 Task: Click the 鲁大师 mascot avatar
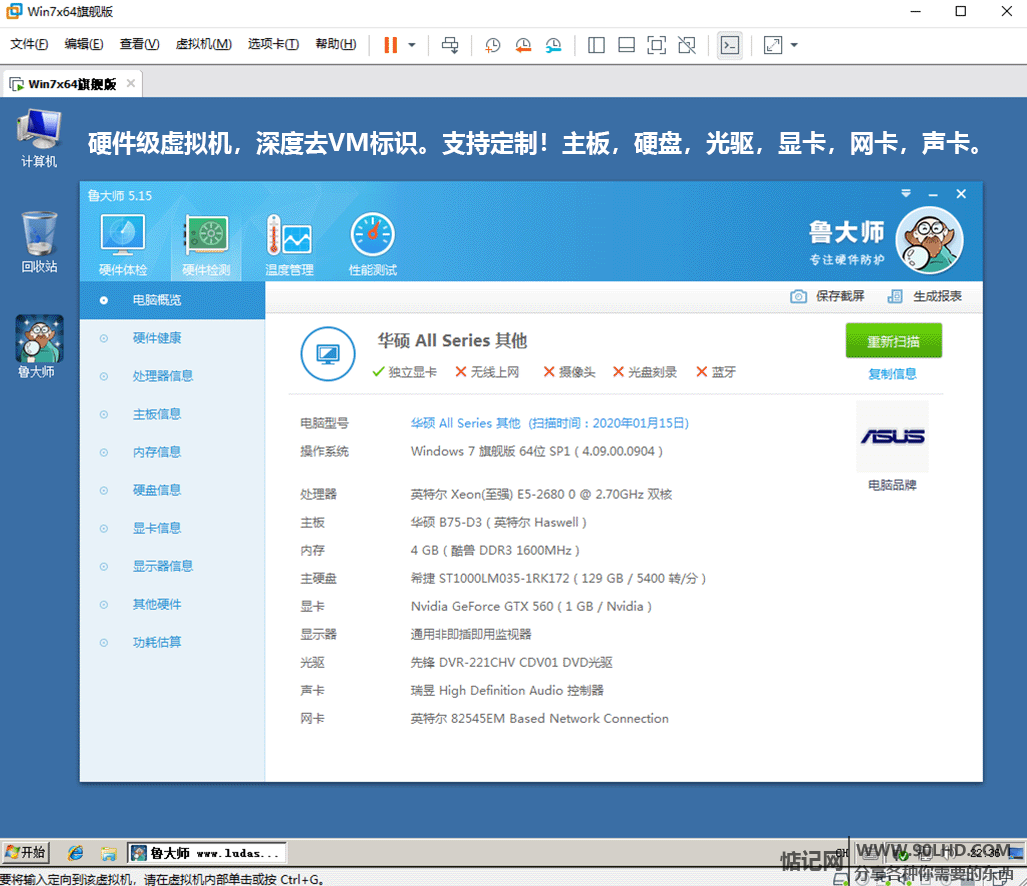[929, 240]
